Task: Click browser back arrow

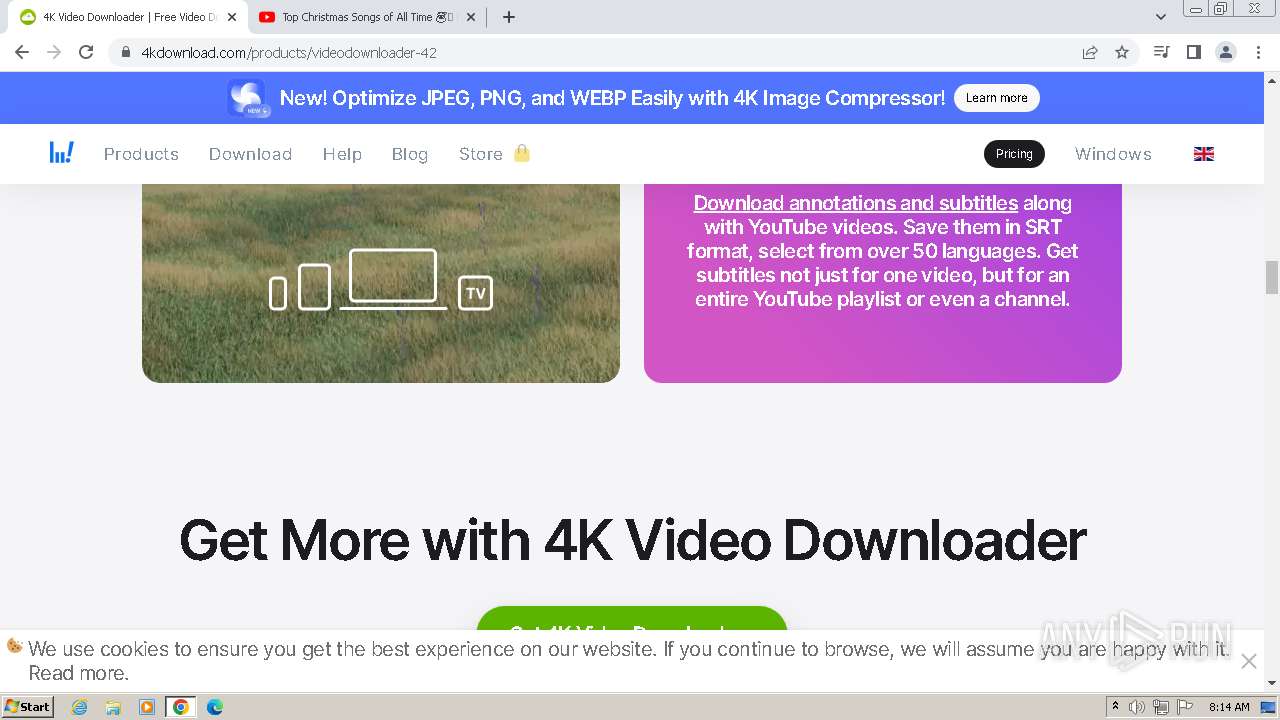Action: [22, 52]
